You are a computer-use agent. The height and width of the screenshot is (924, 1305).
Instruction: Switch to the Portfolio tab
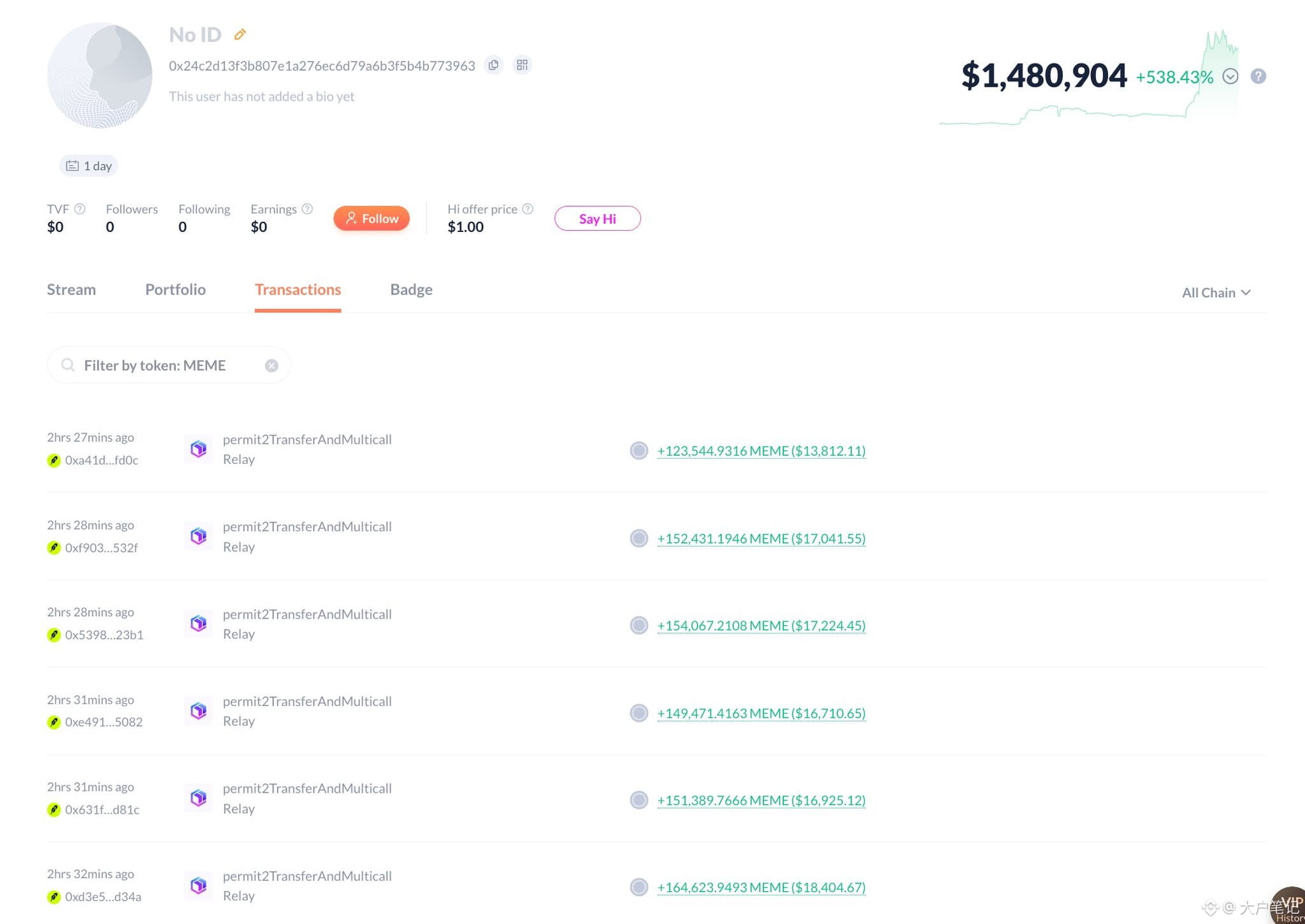click(175, 290)
